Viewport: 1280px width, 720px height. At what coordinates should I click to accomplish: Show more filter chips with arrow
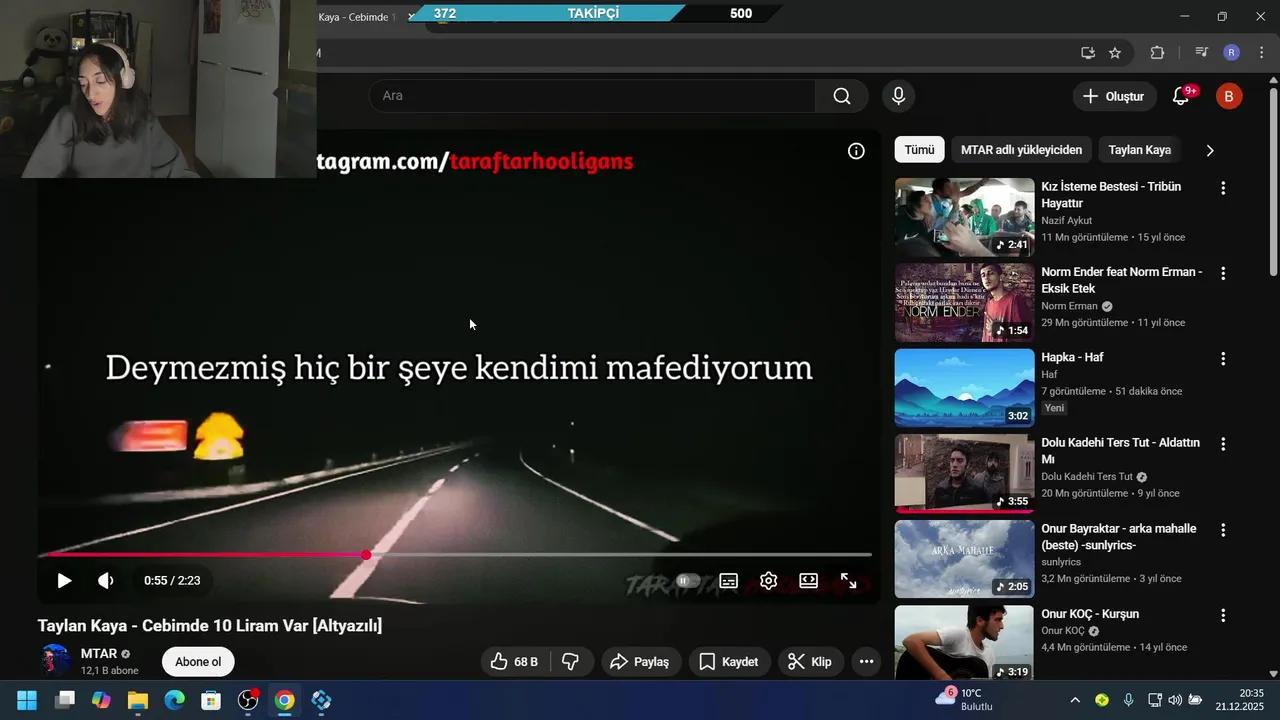pos(1210,150)
